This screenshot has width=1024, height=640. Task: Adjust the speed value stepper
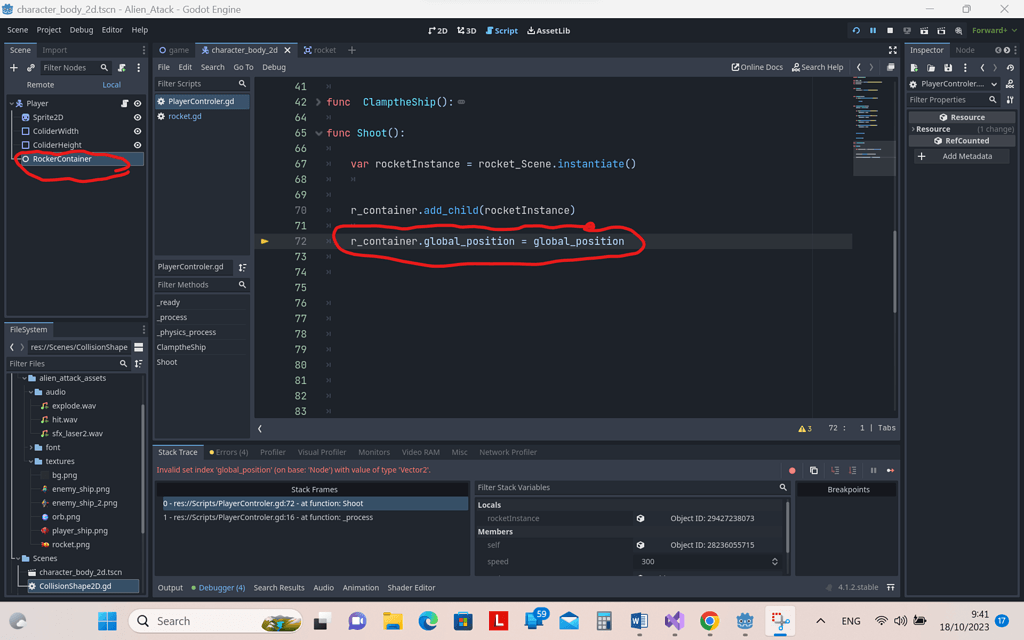pyautogui.click(x=774, y=562)
